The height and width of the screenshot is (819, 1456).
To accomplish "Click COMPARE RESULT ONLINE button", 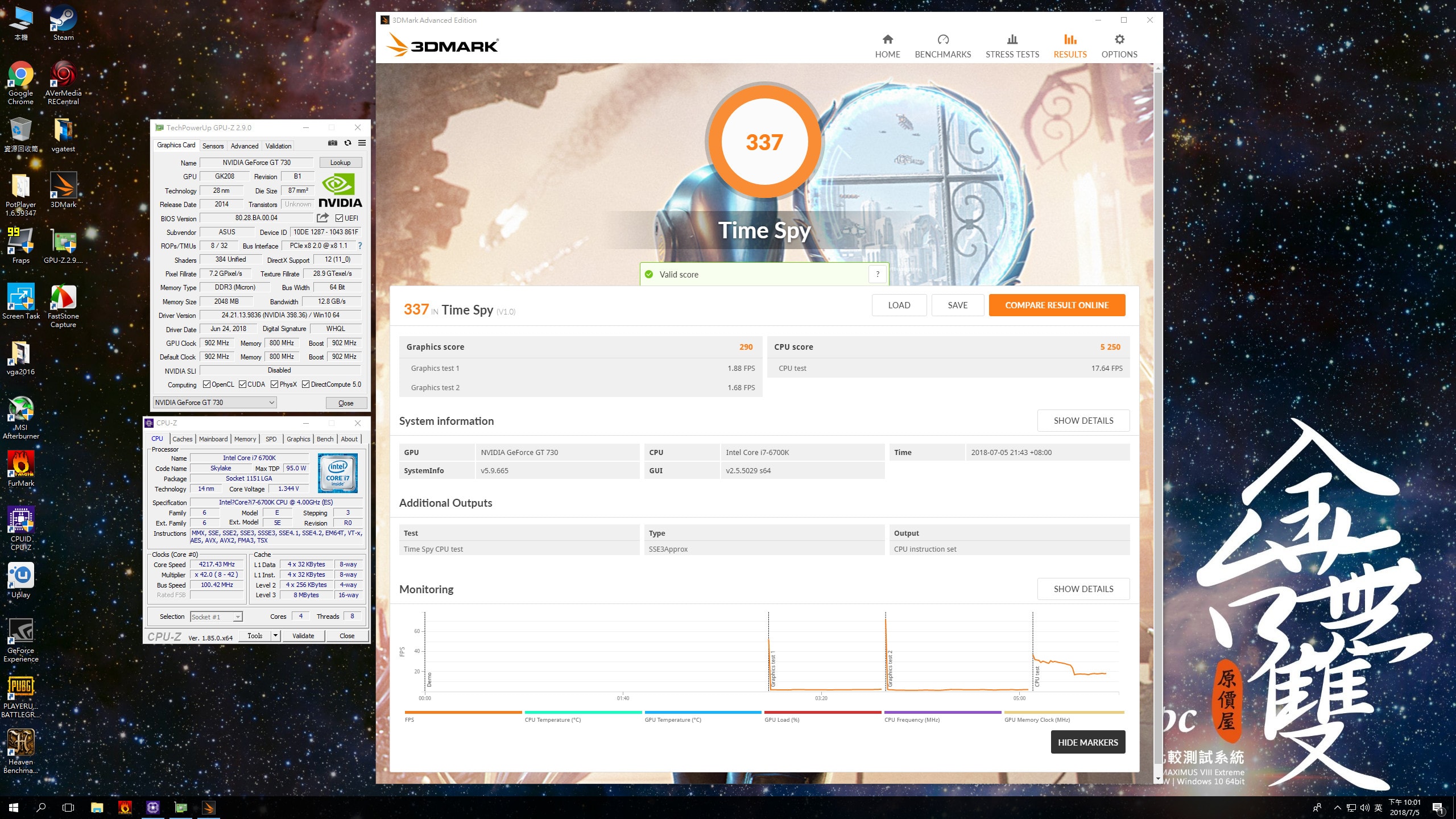I will (1057, 305).
